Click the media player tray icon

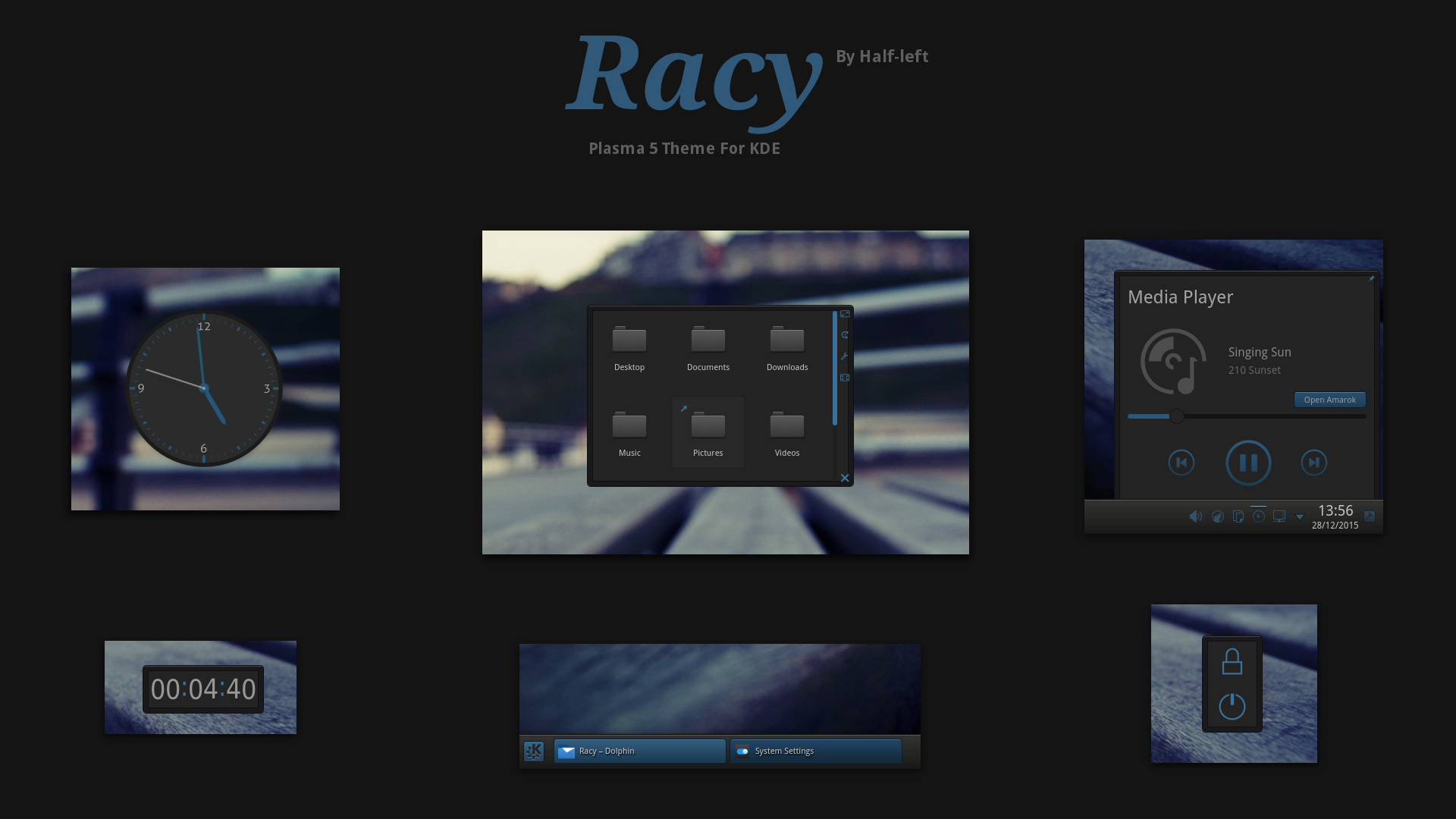point(1259,516)
